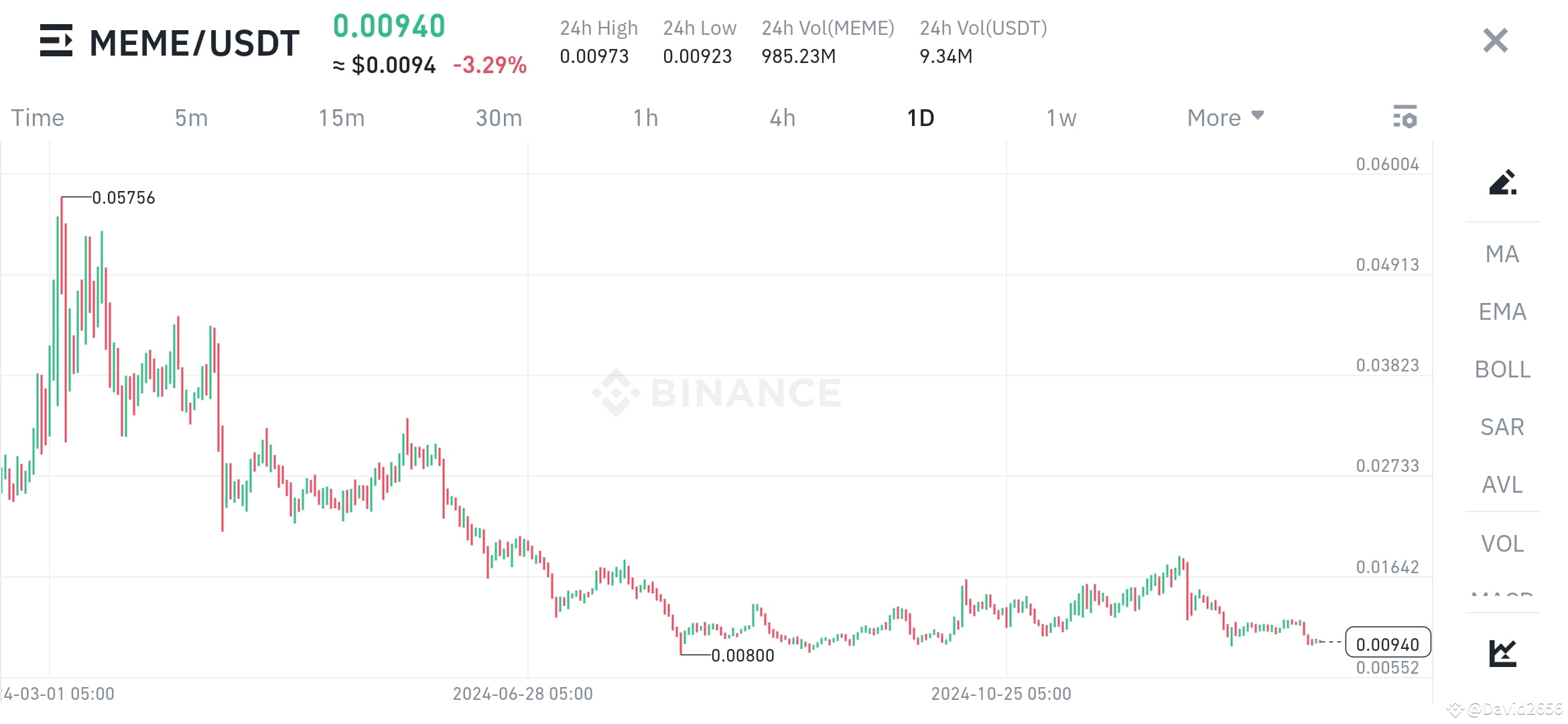Select the chart settings icon beside 1w
Image resolution: width=1568 pixels, height=724 pixels.
(x=1405, y=117)
